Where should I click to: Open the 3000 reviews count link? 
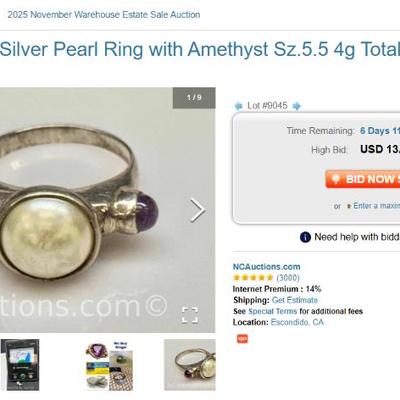coord(288,278)
